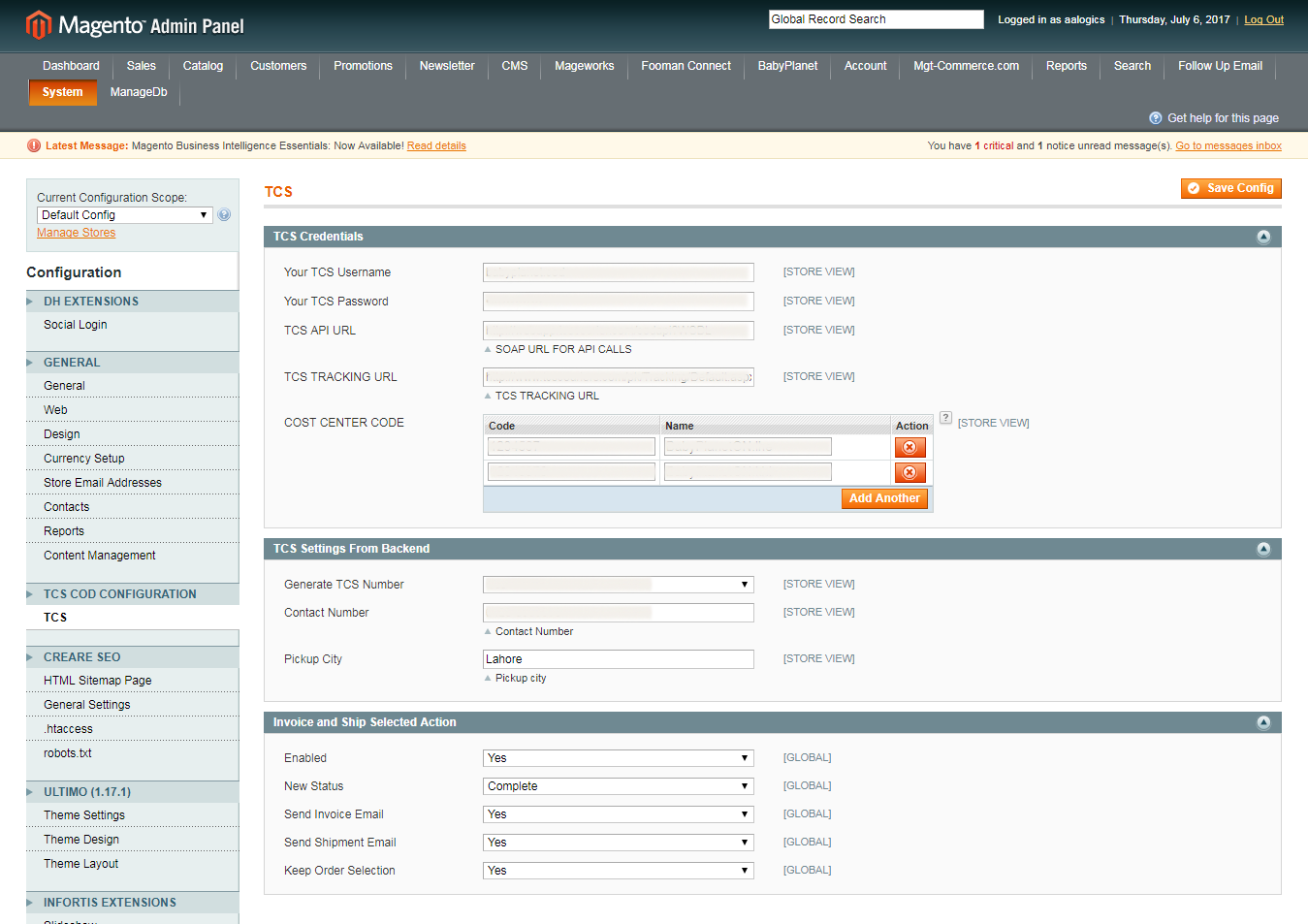1308x924 pixels.
Task: Click Read details link
Action: (x=436, y=145)
